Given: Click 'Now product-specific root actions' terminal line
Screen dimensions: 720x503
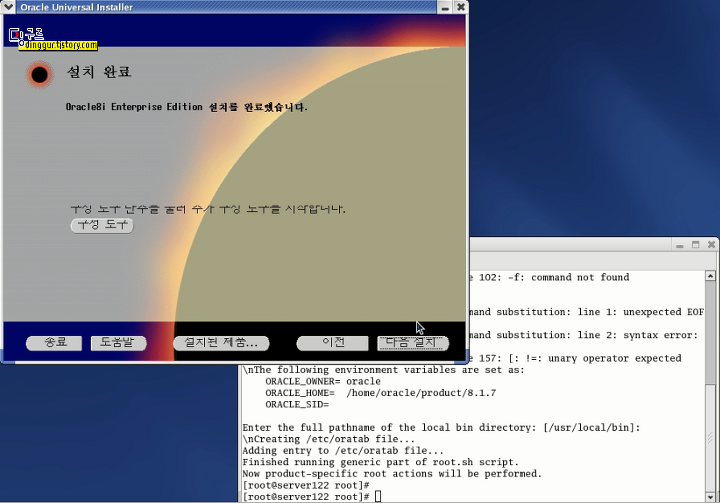Looking at the screenshot, I should 392,474.
